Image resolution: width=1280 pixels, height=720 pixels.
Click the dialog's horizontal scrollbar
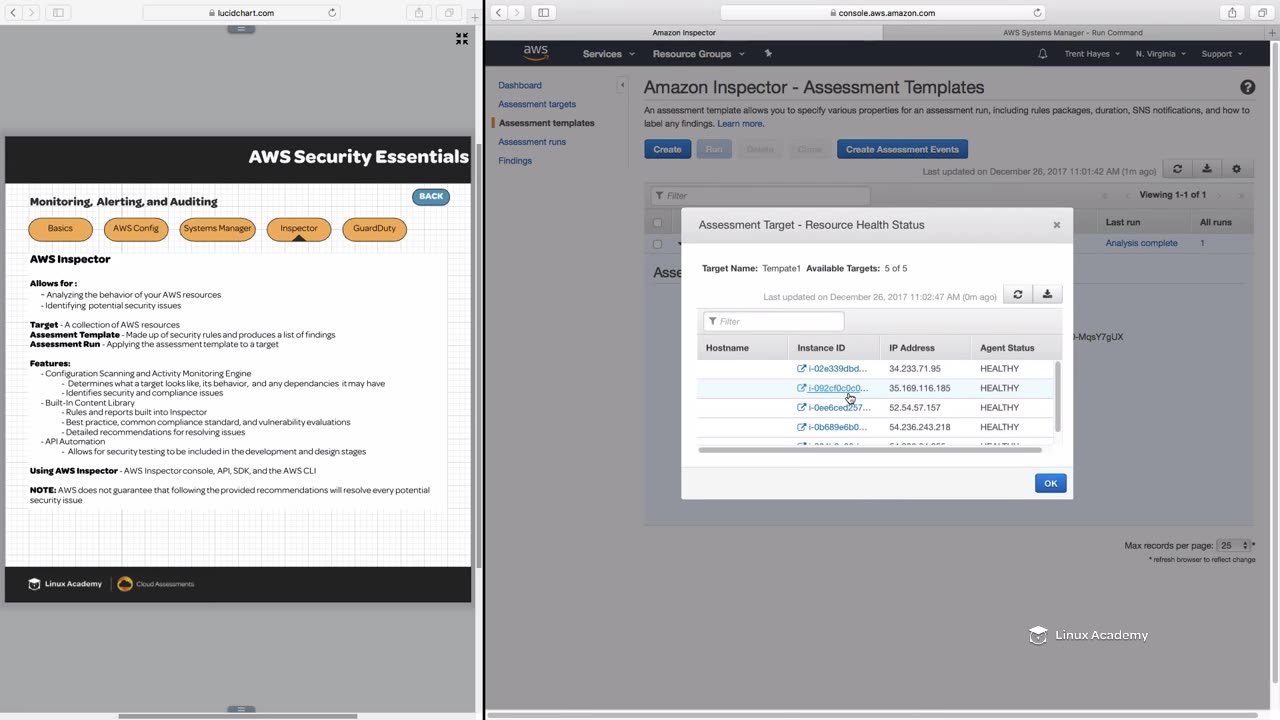(870, 450)
